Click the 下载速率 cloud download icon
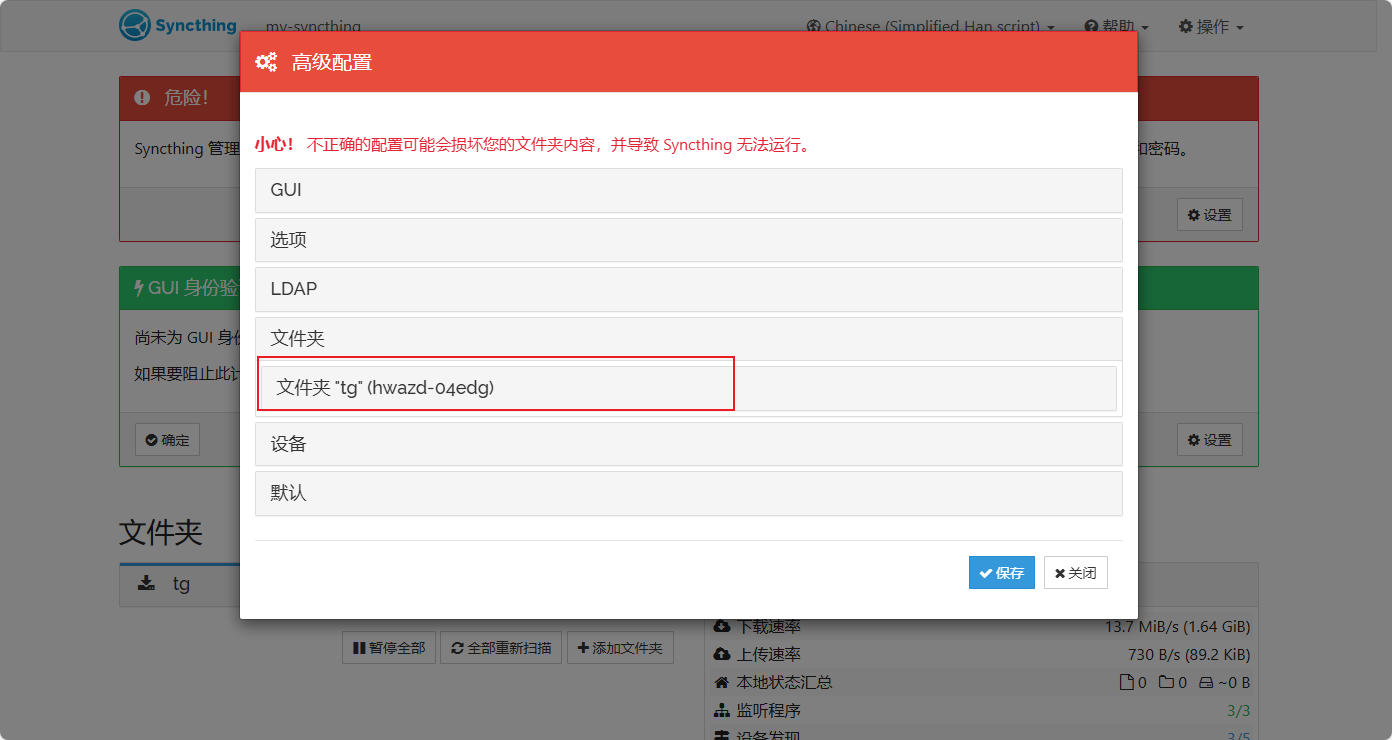 tap(722, 627)
